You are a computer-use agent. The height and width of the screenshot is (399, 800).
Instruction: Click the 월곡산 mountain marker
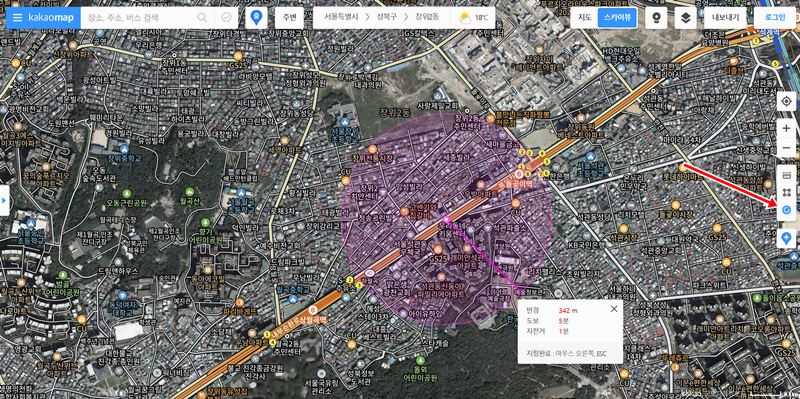191,192
